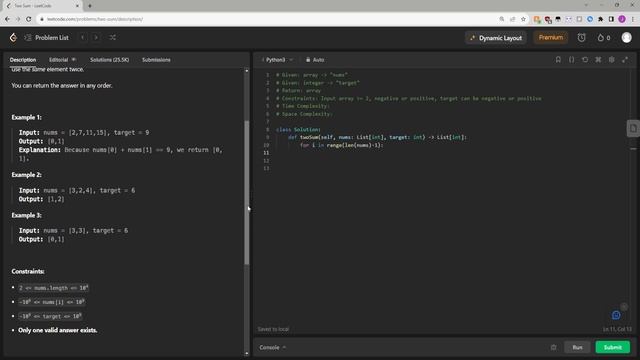
Task: Click the browser back button
Action: point(7,19)
